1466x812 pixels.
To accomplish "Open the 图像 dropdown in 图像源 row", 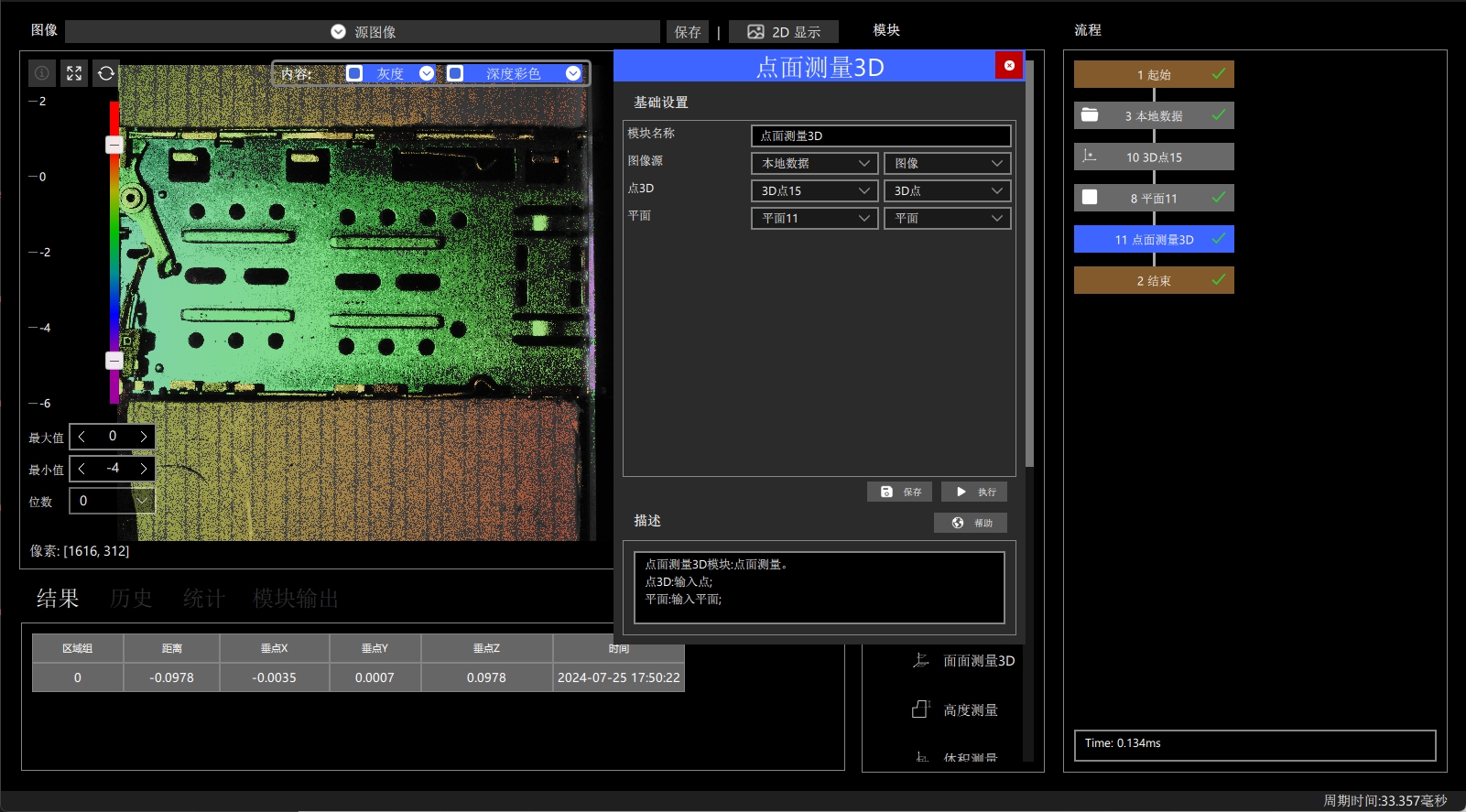I will pyautogui.click(x=948, y=163).
